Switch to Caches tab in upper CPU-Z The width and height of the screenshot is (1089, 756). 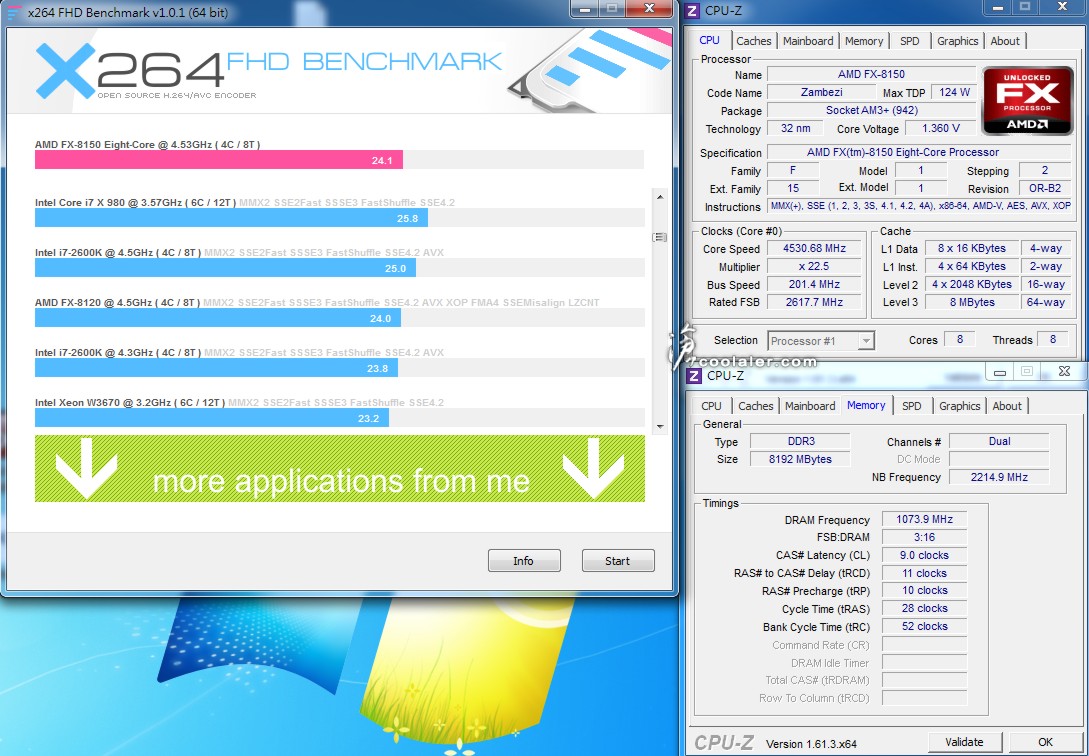[x=754, y=41]
